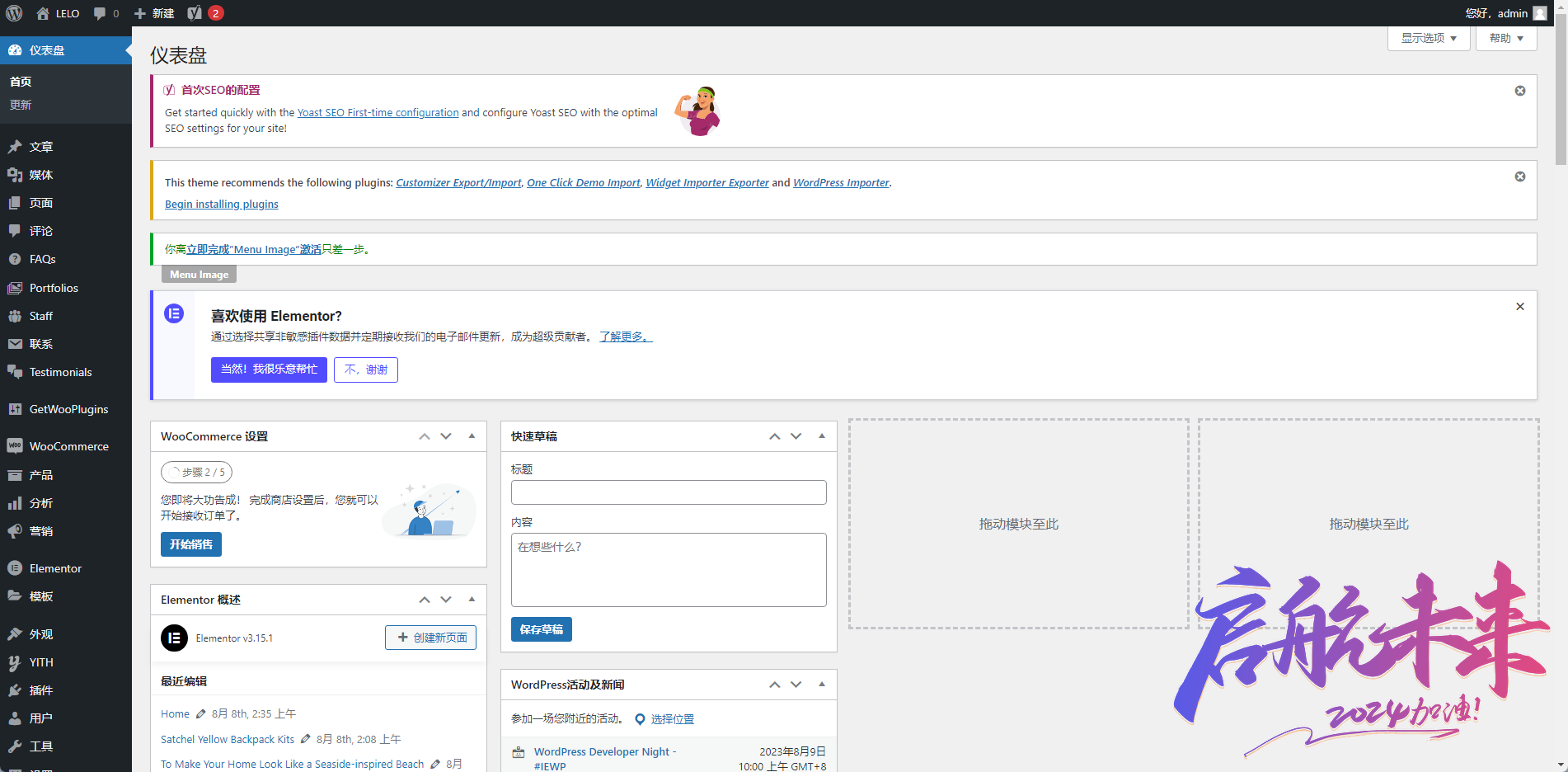Open Portfolios sidebar icon
The height and width of the screenshot is (772, 1568).
(15, 288)
